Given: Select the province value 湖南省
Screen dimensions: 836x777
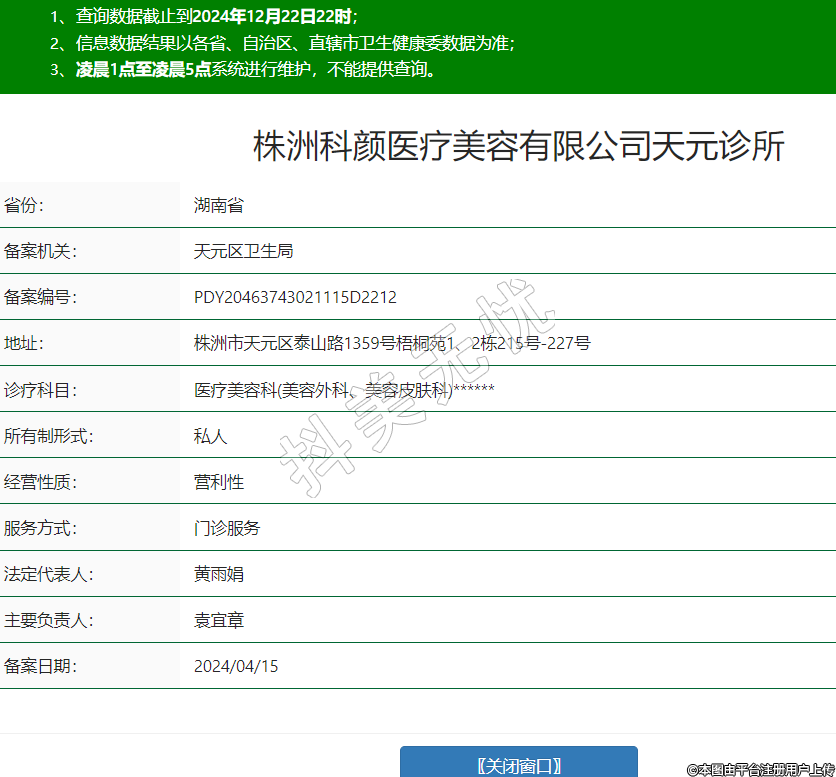Looking at the screenshot, I should [219, 206].
